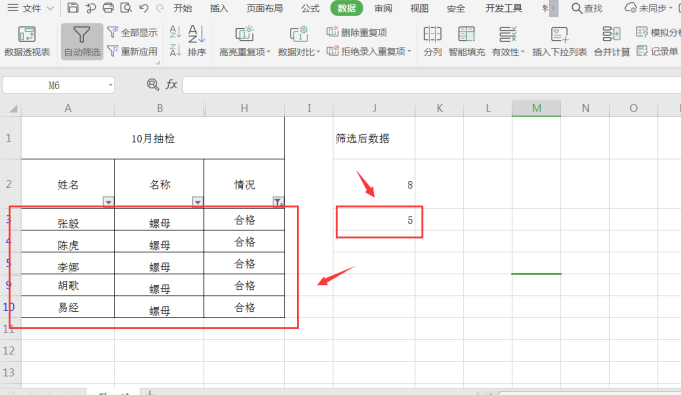681x395 pixels.
Task: Click the ascending sort A-Z icon
Action: 175,32
